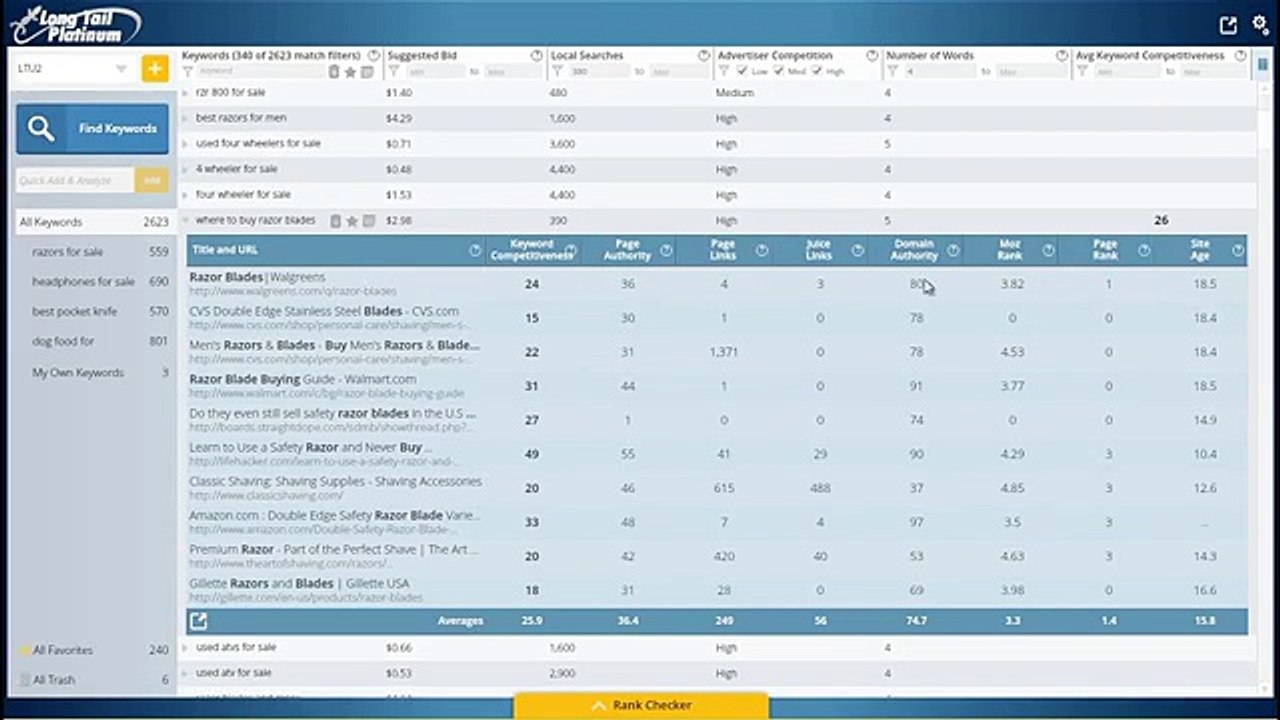
Task: Click the help icon next to Number of Words
Action: click(1061, 56)
